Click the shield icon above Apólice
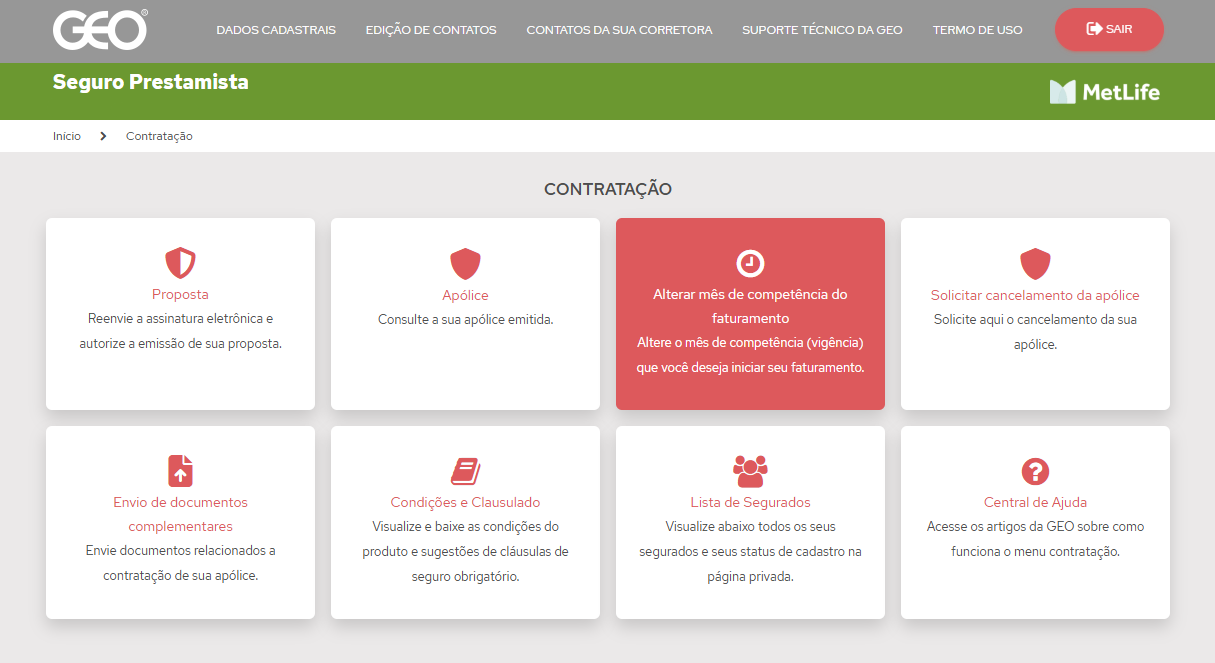 click(465, 264)
